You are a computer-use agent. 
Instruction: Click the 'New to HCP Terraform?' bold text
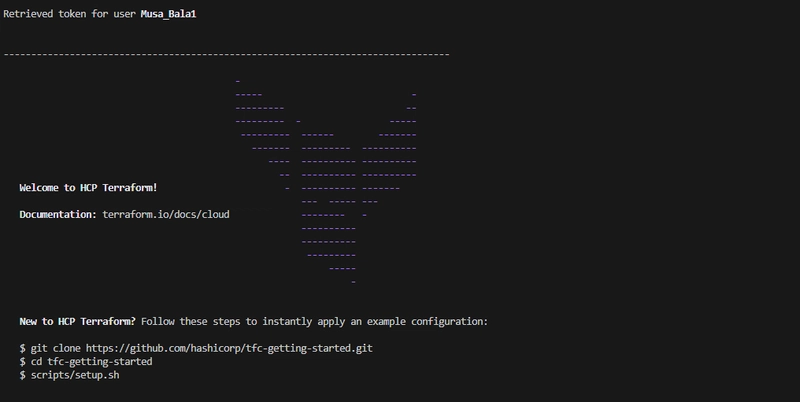[78, 321]
